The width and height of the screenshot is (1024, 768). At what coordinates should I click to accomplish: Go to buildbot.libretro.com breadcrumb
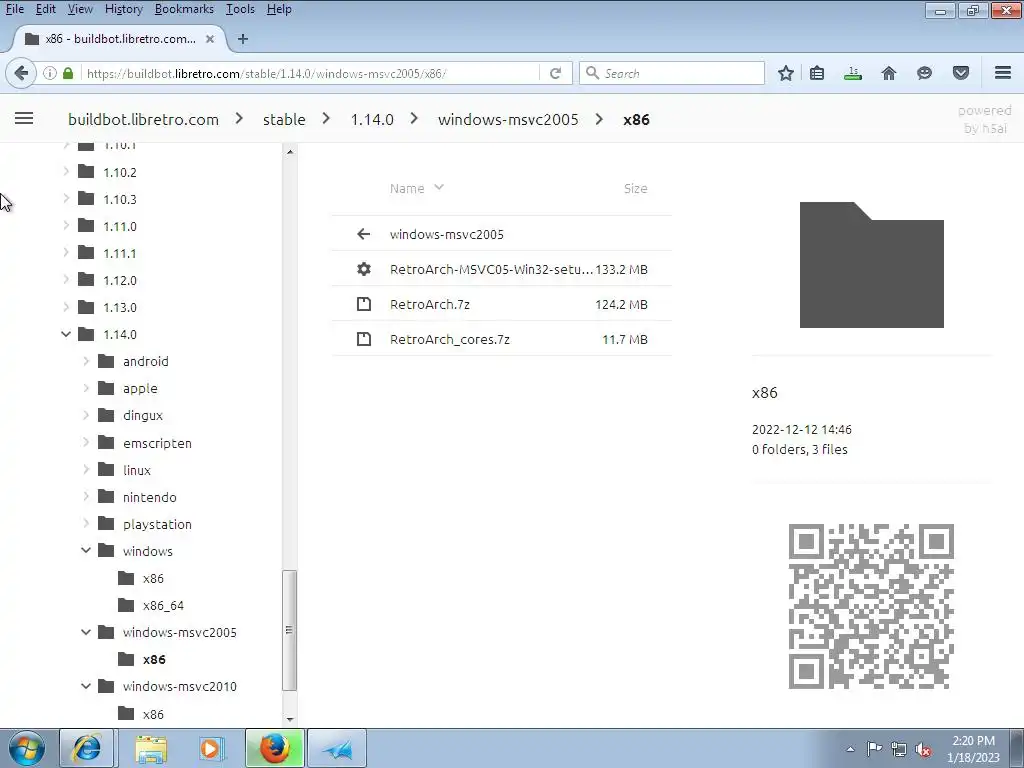point(143,120)
